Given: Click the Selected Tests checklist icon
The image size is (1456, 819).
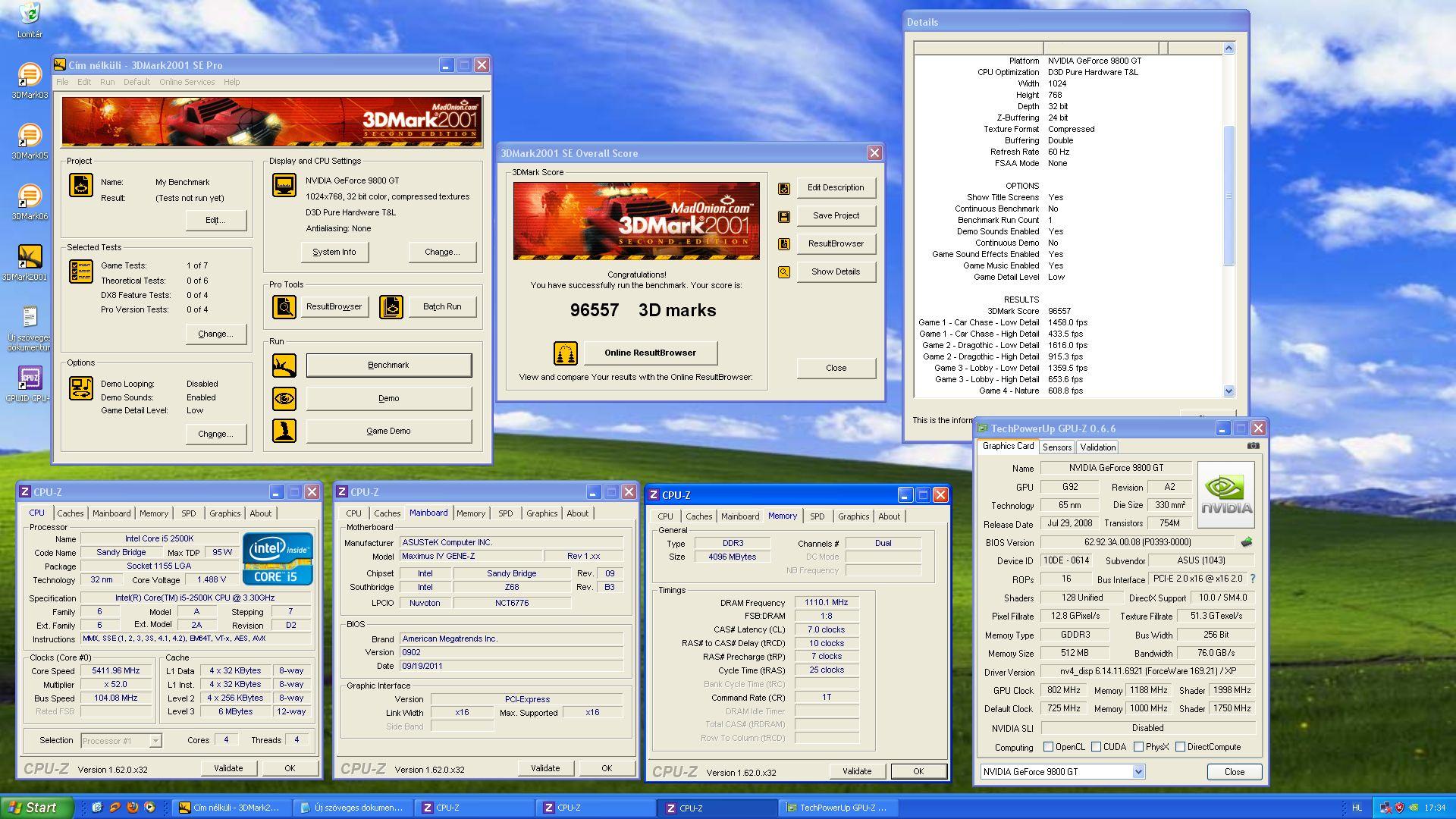Looking at the screenshot, I should pos(81,271).
